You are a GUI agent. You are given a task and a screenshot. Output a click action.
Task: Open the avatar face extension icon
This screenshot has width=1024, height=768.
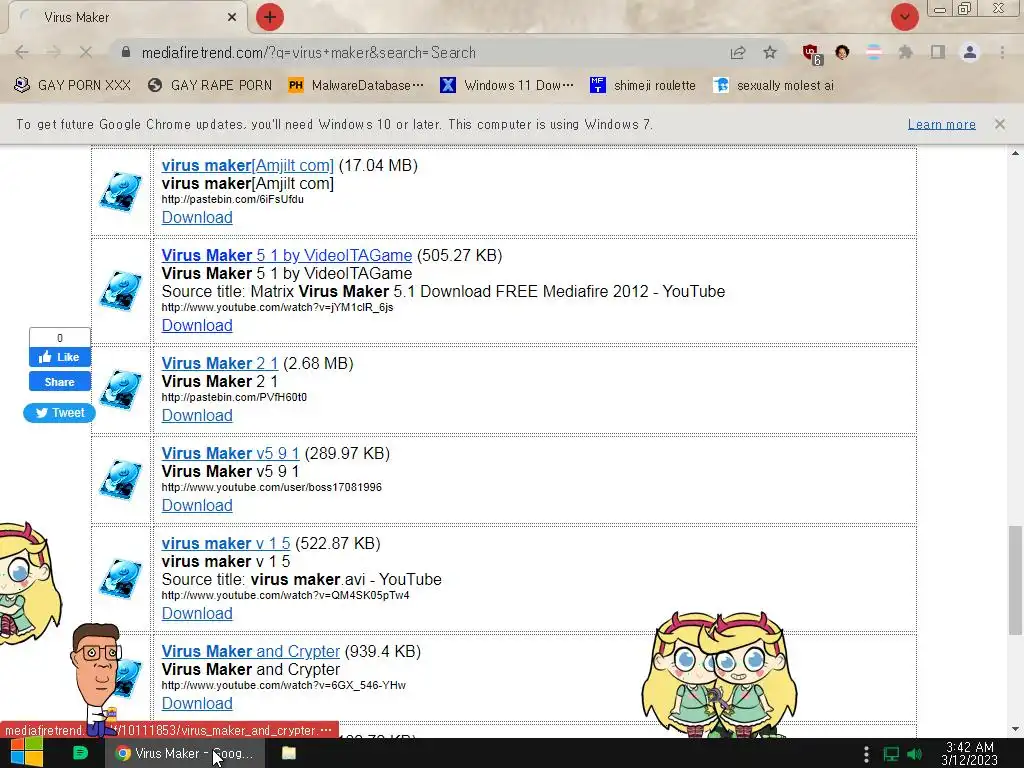[842, 52]
